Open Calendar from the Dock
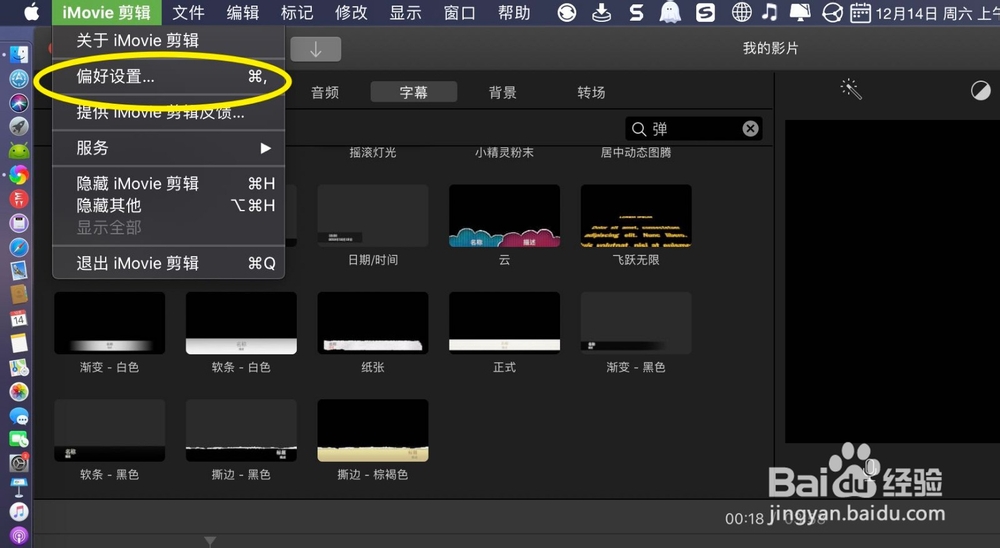The image size is (1000, 548). [19, 318]
